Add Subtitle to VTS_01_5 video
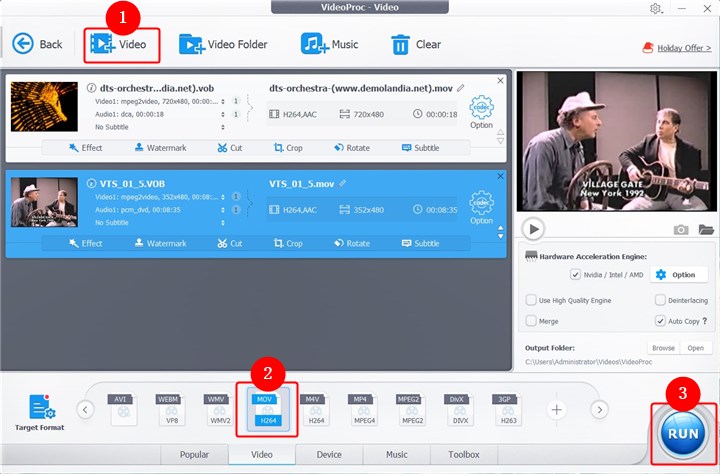The height and width of the screenshot is (474, 720). [x=420, y=243]
